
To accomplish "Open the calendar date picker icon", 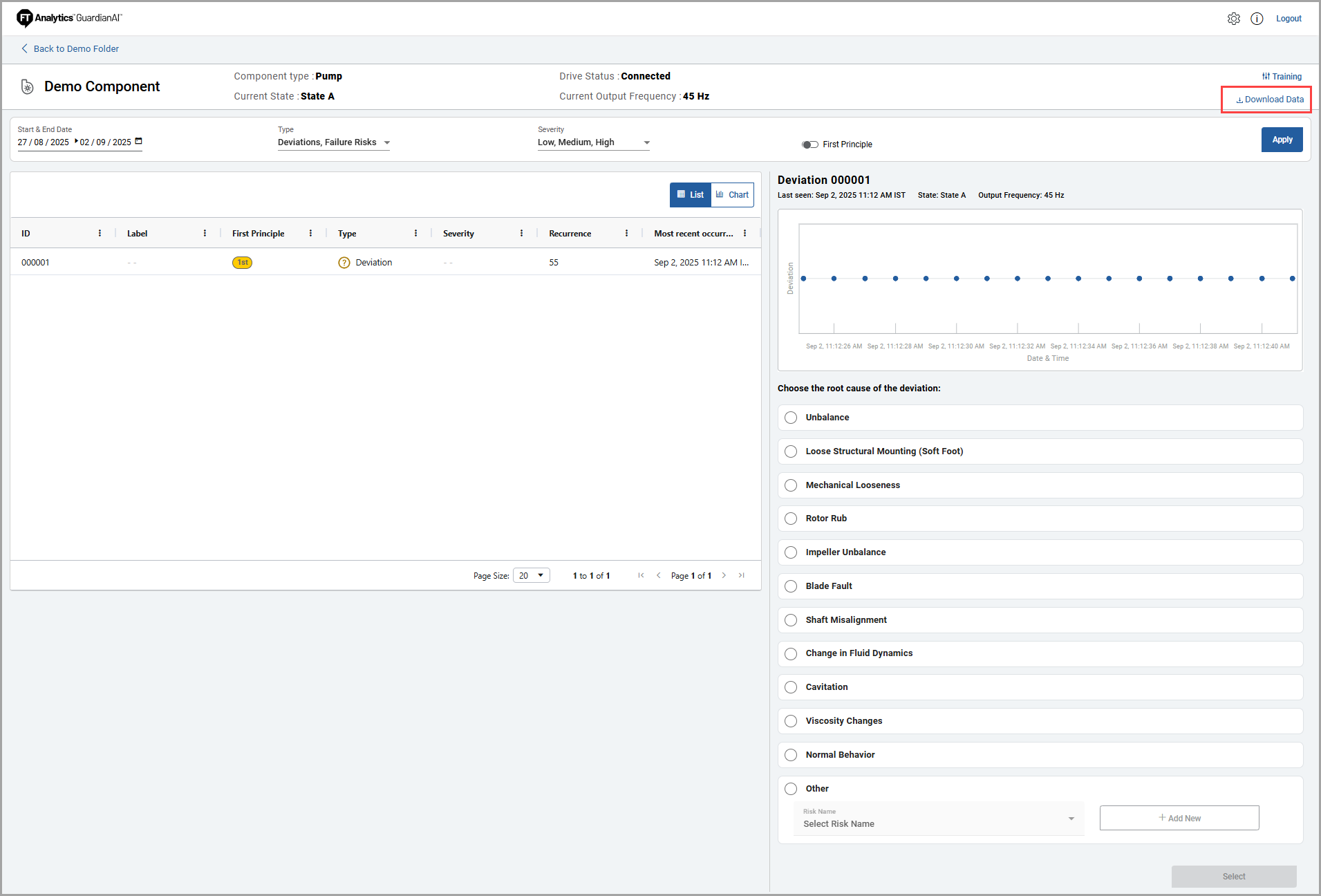I will point(138,141).
